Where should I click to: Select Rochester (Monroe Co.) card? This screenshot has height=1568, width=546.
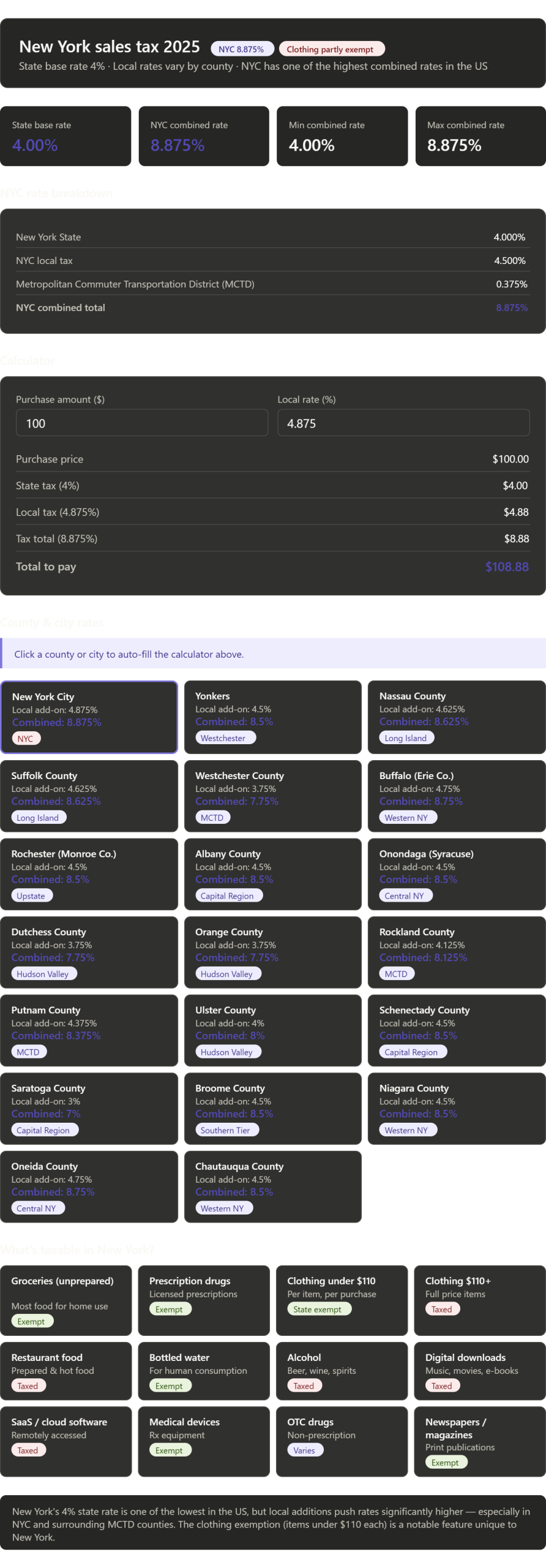89,874
